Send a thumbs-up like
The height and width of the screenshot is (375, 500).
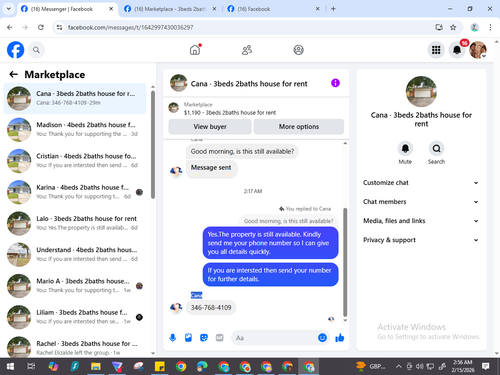[x=340, y=338]
